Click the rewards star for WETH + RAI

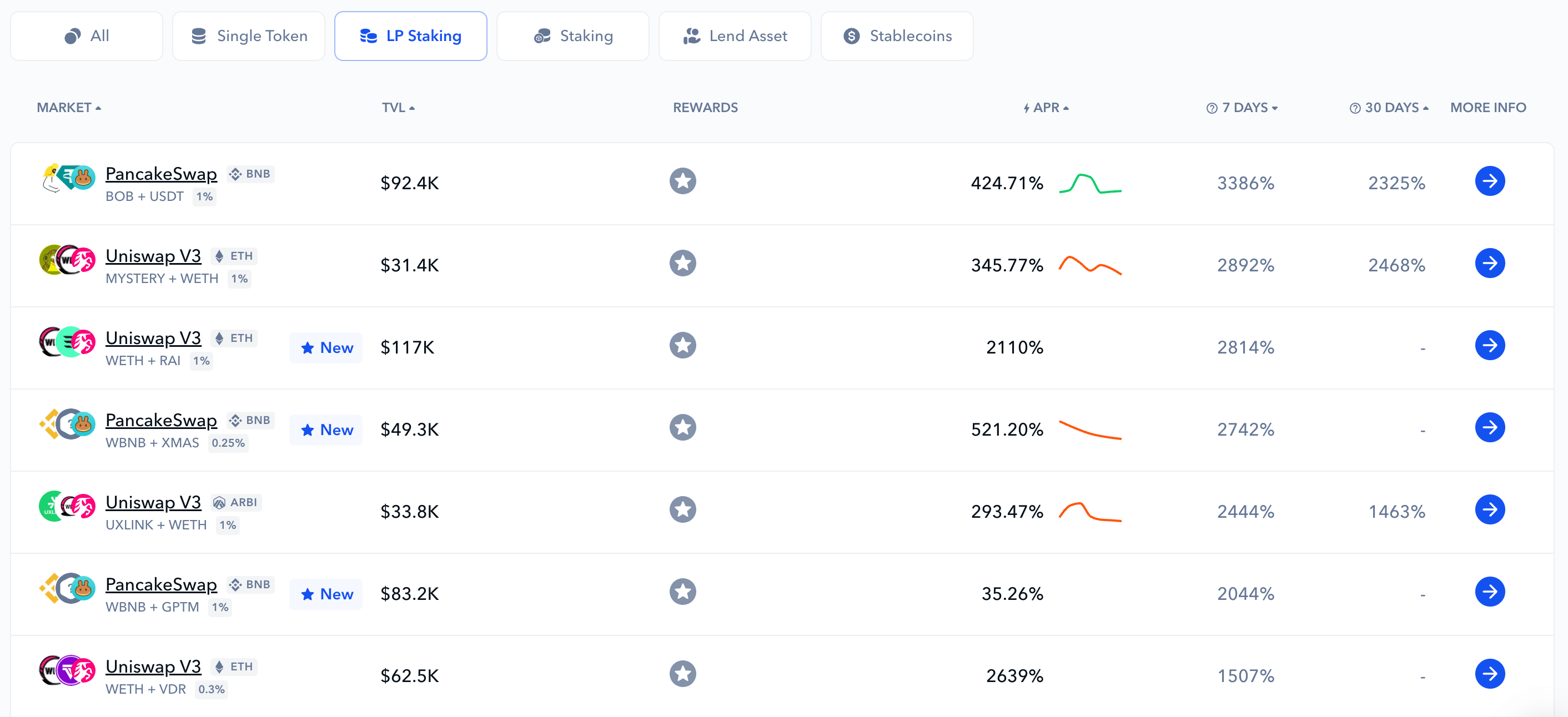pos(682,345)
